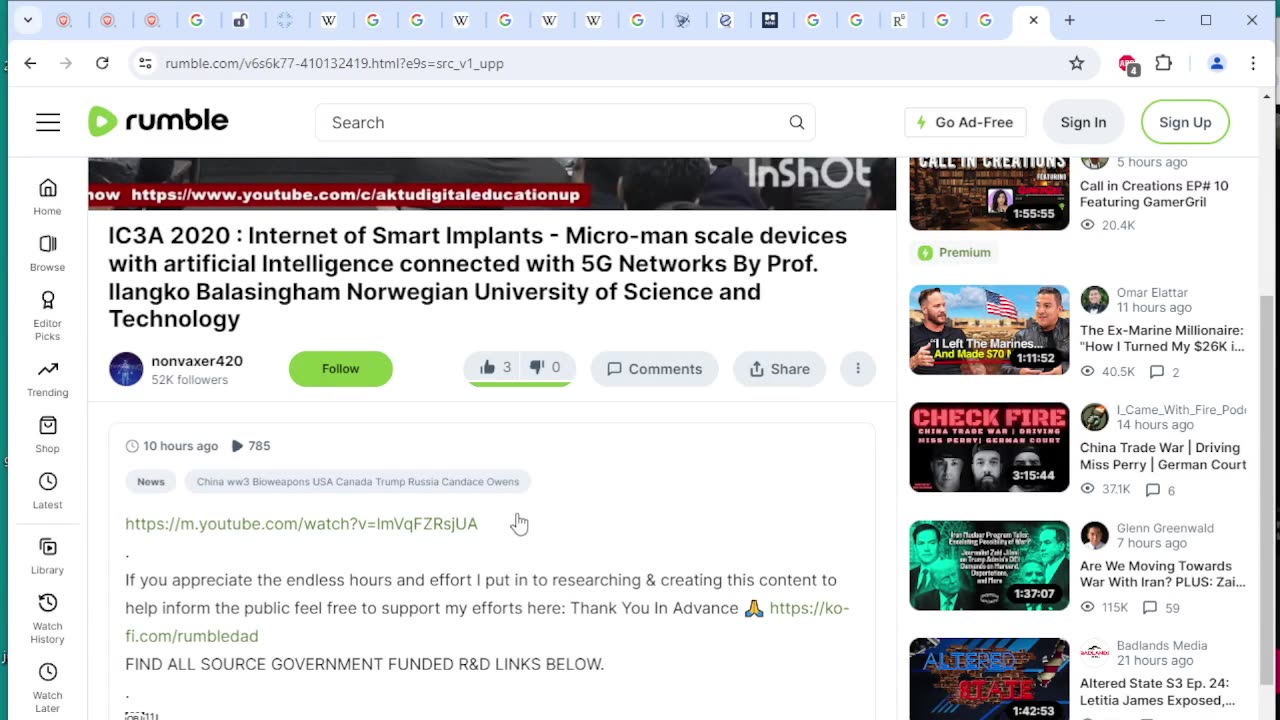Open nonvaxer420 channel name
Viewport: 1280px width, 720px height.
[x=197, y=361]
